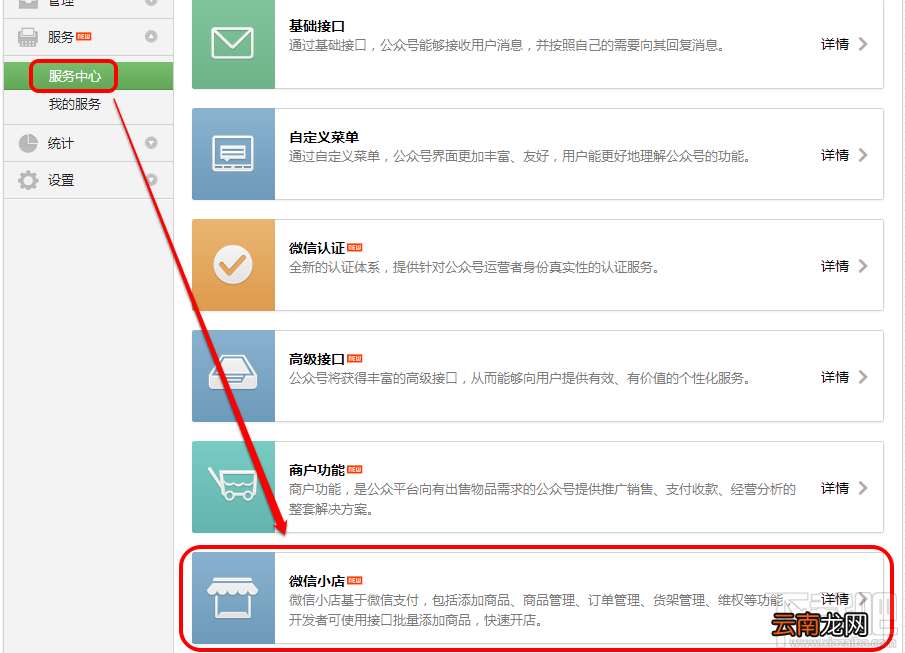Click the chevron arrow in 商户功能 row
905x653 pixels.
[863, 488]
